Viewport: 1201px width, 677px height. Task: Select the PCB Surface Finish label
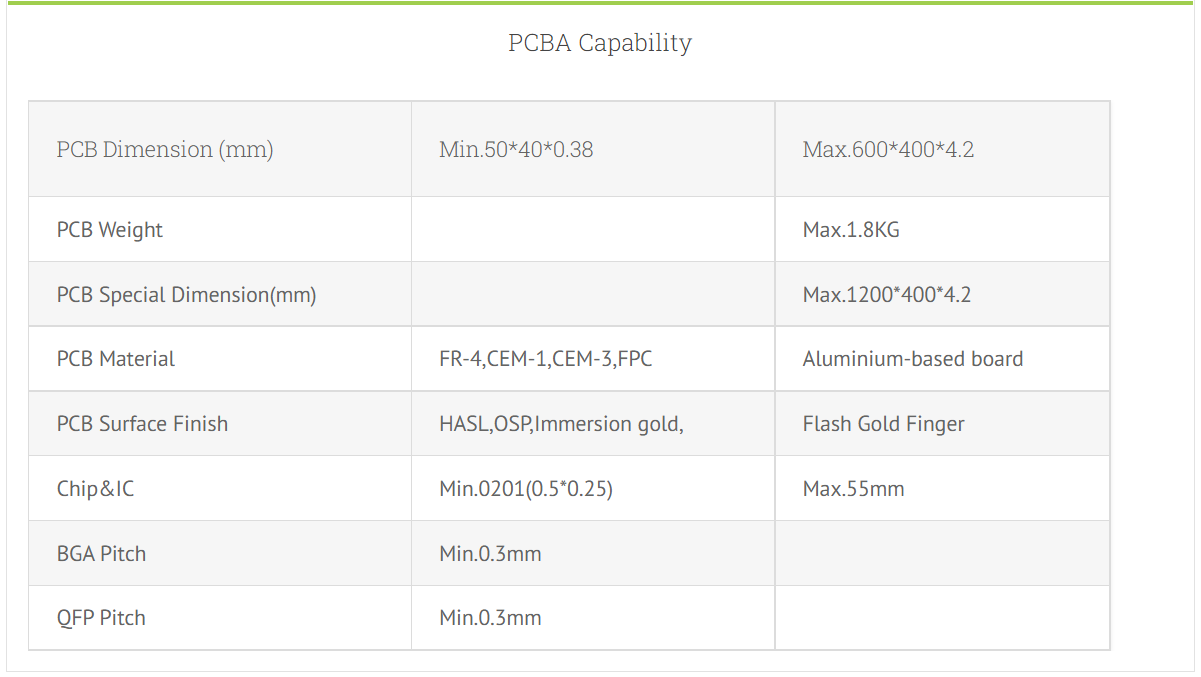[142, 424]
